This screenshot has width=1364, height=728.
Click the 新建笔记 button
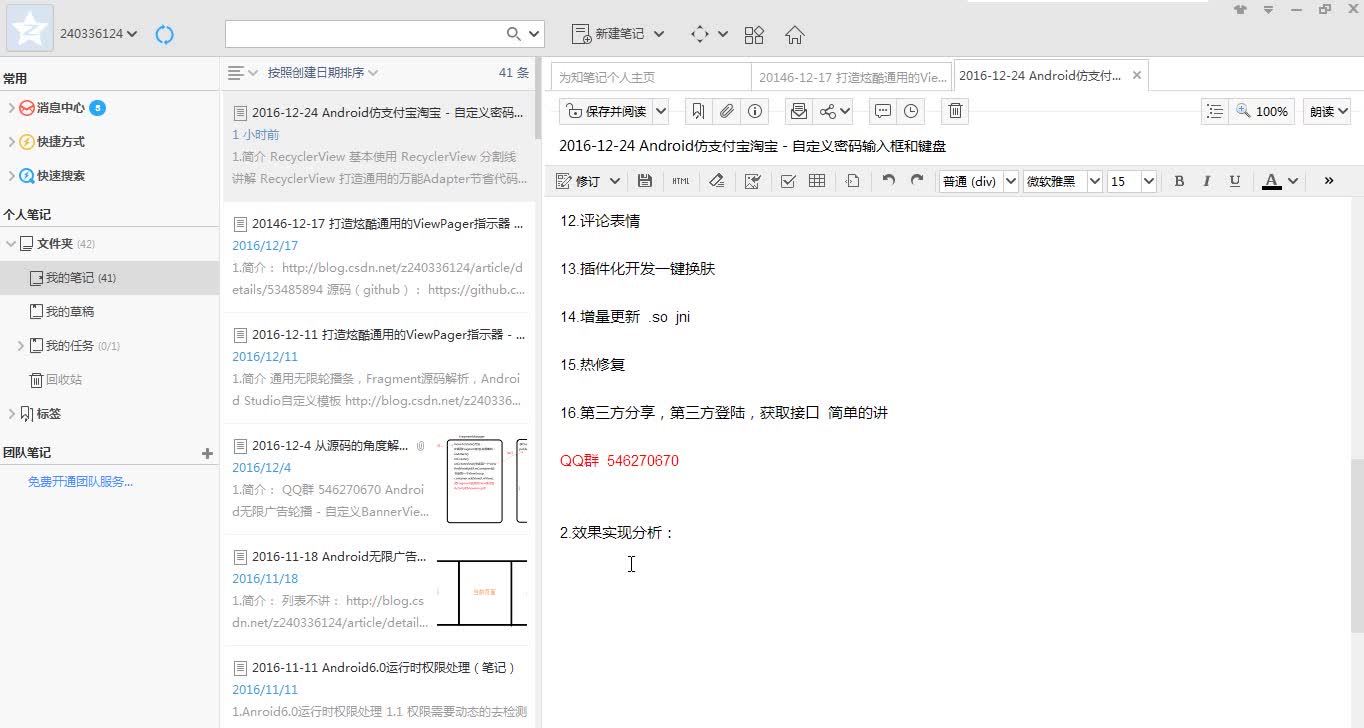[x=608, y=34]
